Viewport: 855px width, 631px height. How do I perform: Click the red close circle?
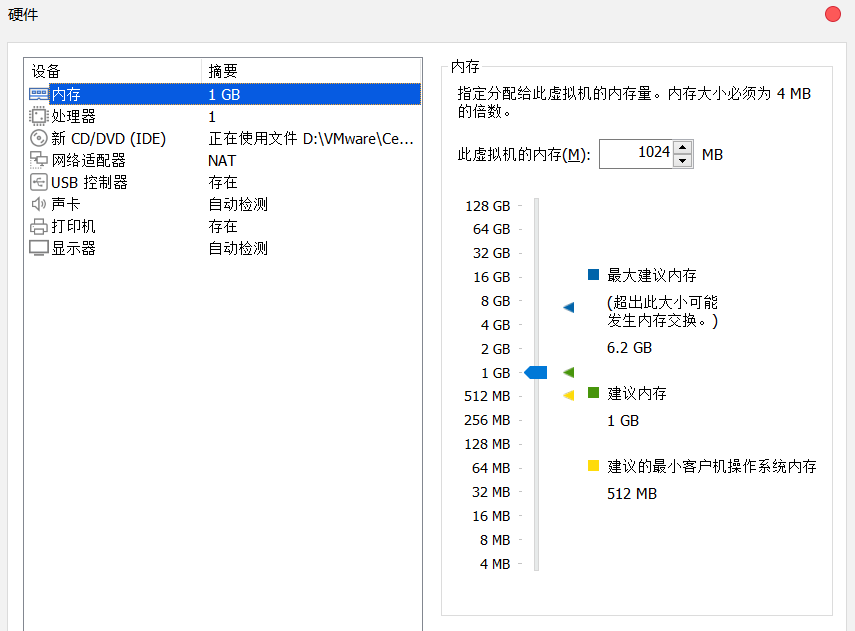832,14
